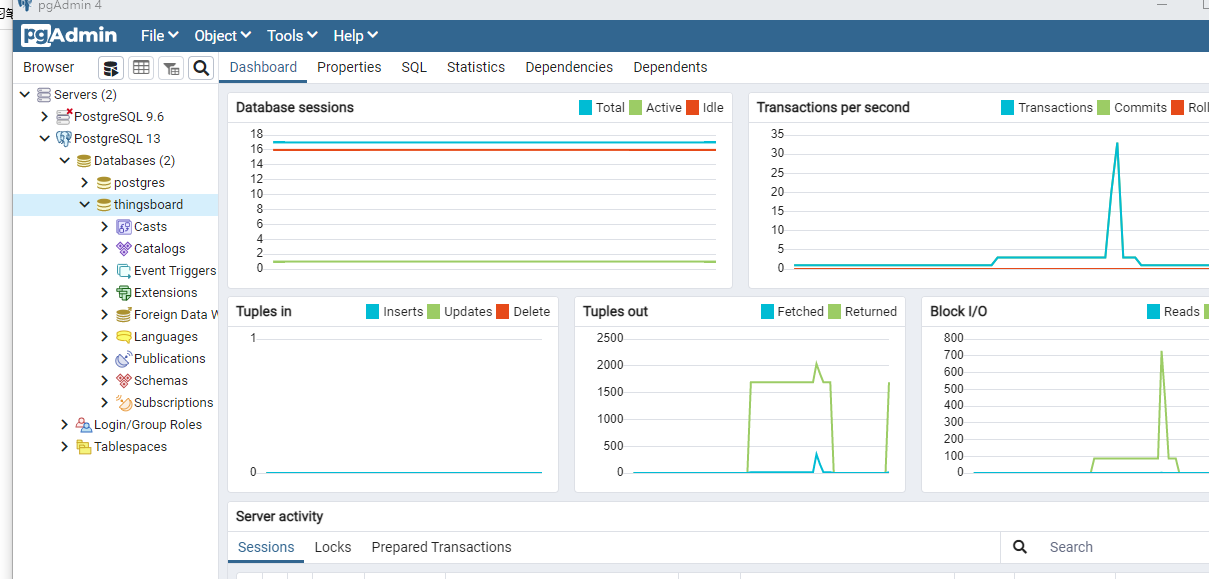Click the Active legend color swatch
Viewport: 1209px width, 579px height.
pos(636,107)
